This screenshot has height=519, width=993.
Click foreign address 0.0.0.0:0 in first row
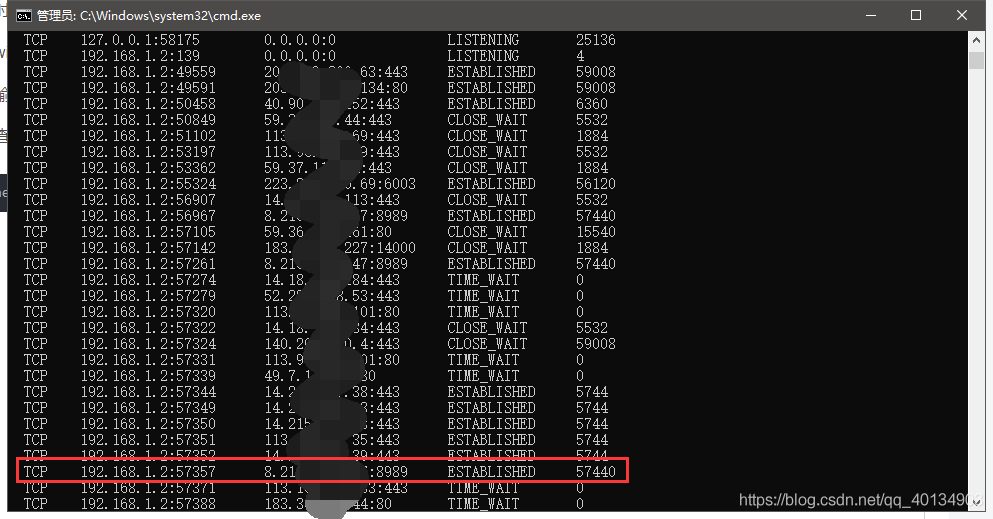300,40
